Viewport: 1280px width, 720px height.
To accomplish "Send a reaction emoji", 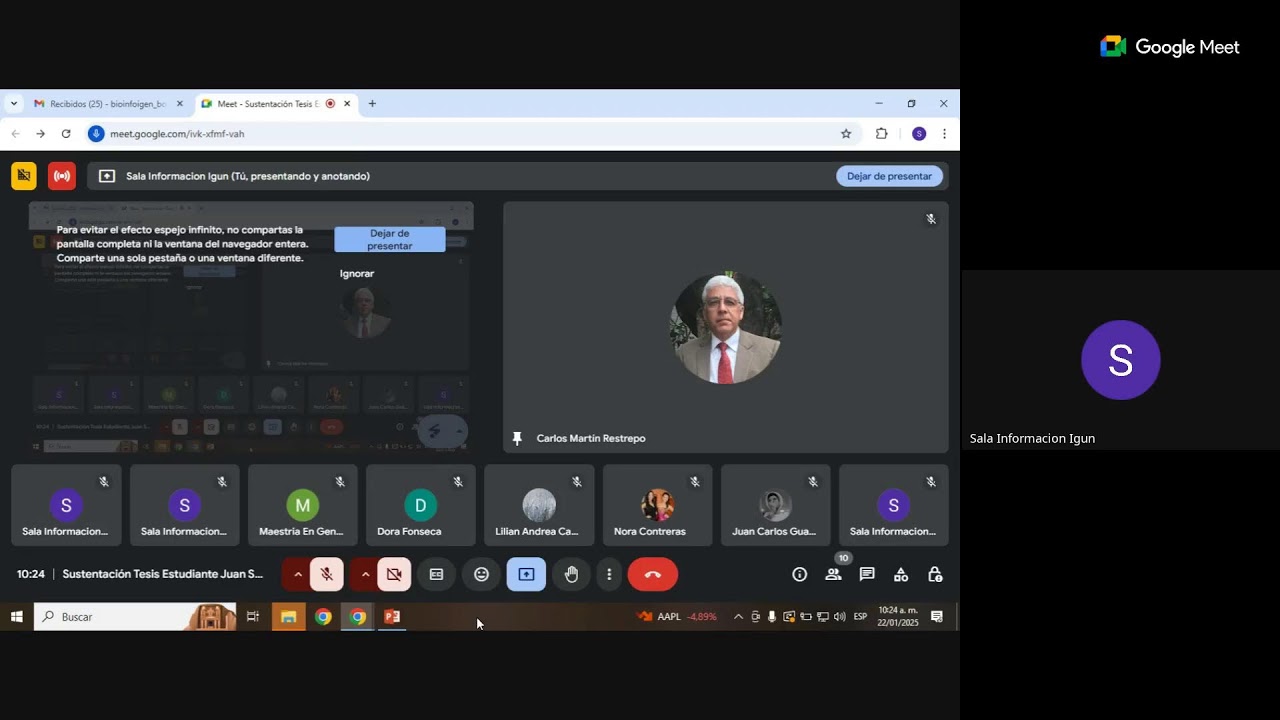I will [x=481, y=574].
